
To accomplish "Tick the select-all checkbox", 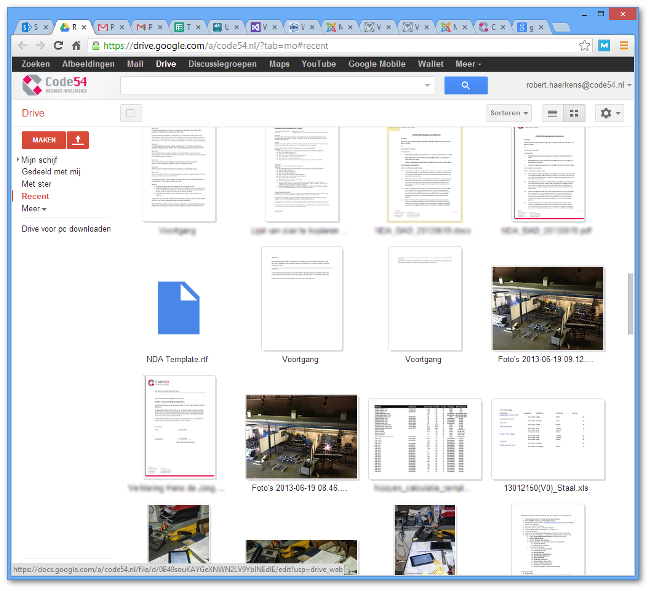I will coord(131,113).
